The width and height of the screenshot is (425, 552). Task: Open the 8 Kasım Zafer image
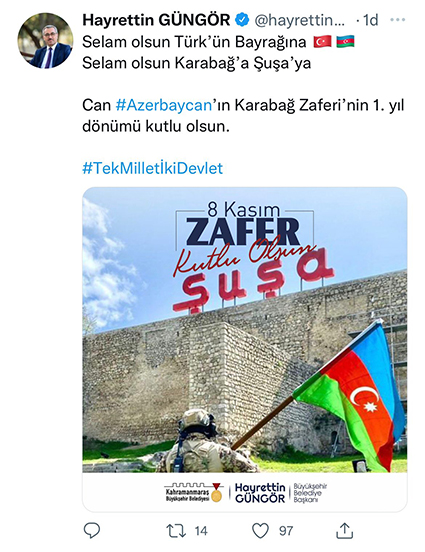point(245,349)
